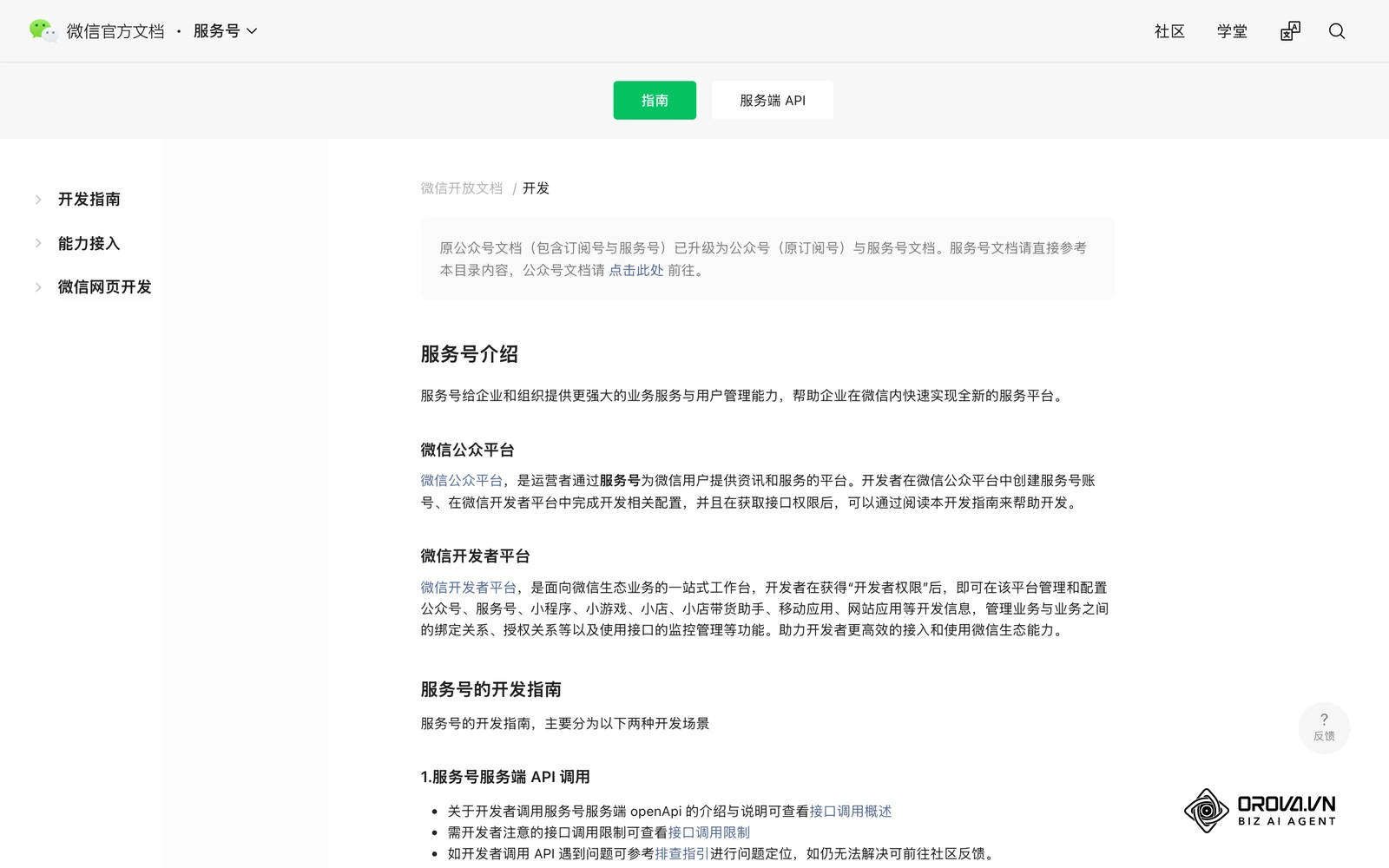Open the search magnifier icon
This screenshot has height=868, width=1389.
point(1337,31)
